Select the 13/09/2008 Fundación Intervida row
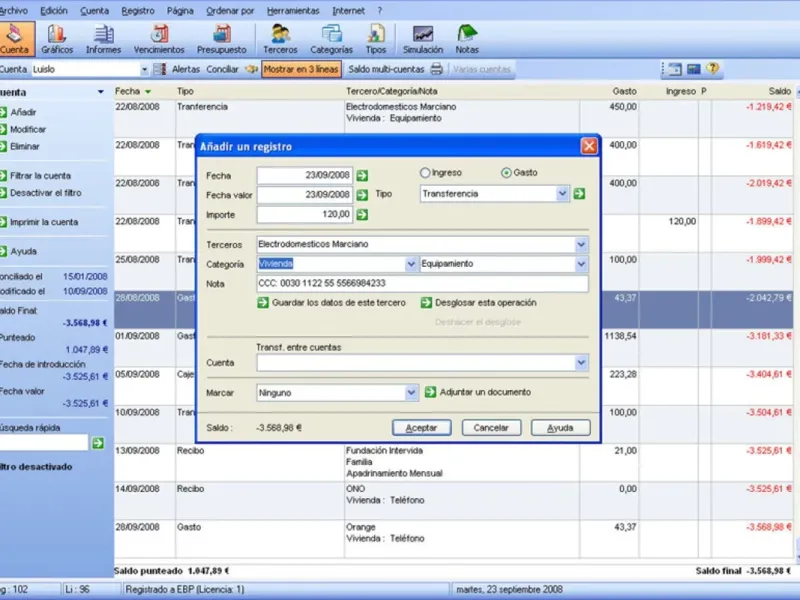Image resolution: width=800 pixels, height=600 pixels. pyautogui.click(x=453, y=462)
